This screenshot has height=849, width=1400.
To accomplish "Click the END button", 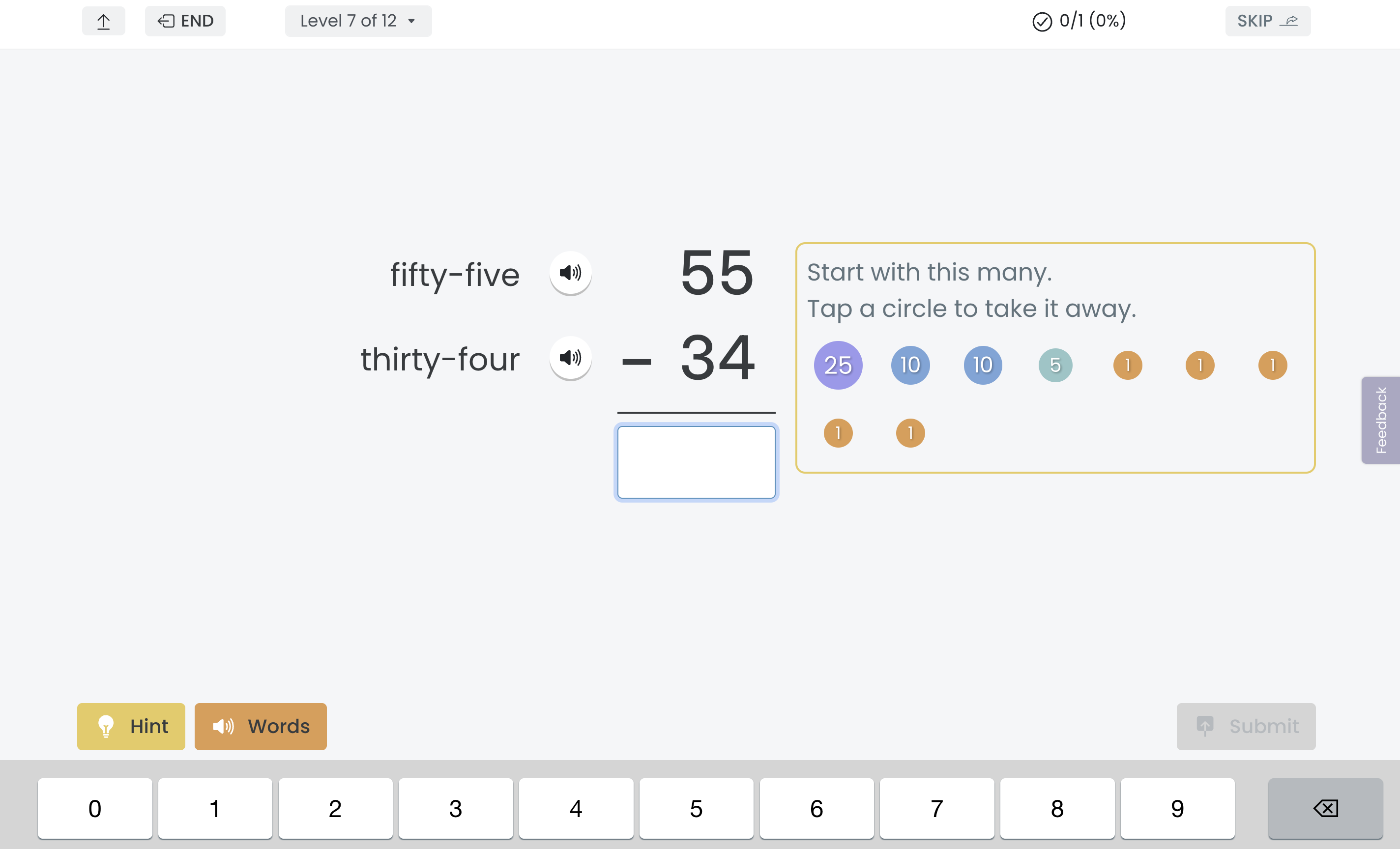I will tap(185, 21).
